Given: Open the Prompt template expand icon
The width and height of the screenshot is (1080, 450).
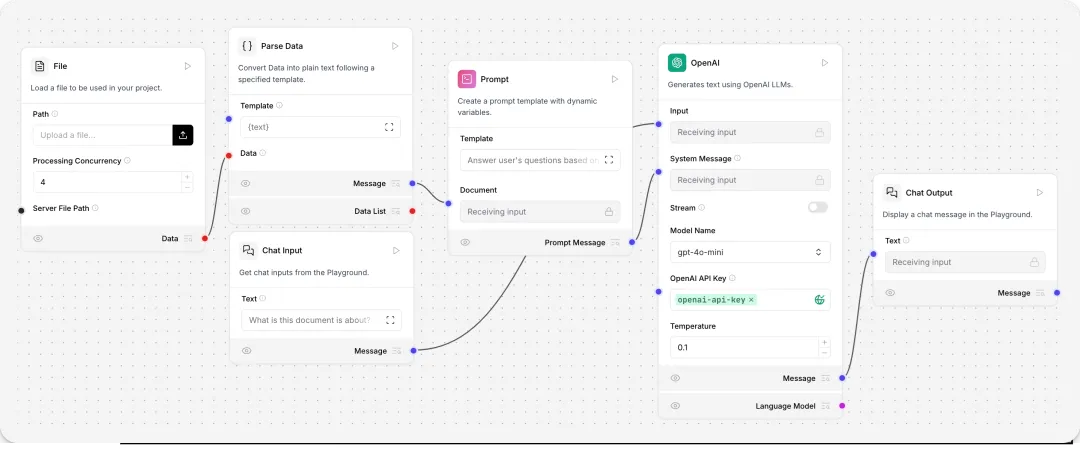Looking at the screenshot, I should tap(609, 160).
